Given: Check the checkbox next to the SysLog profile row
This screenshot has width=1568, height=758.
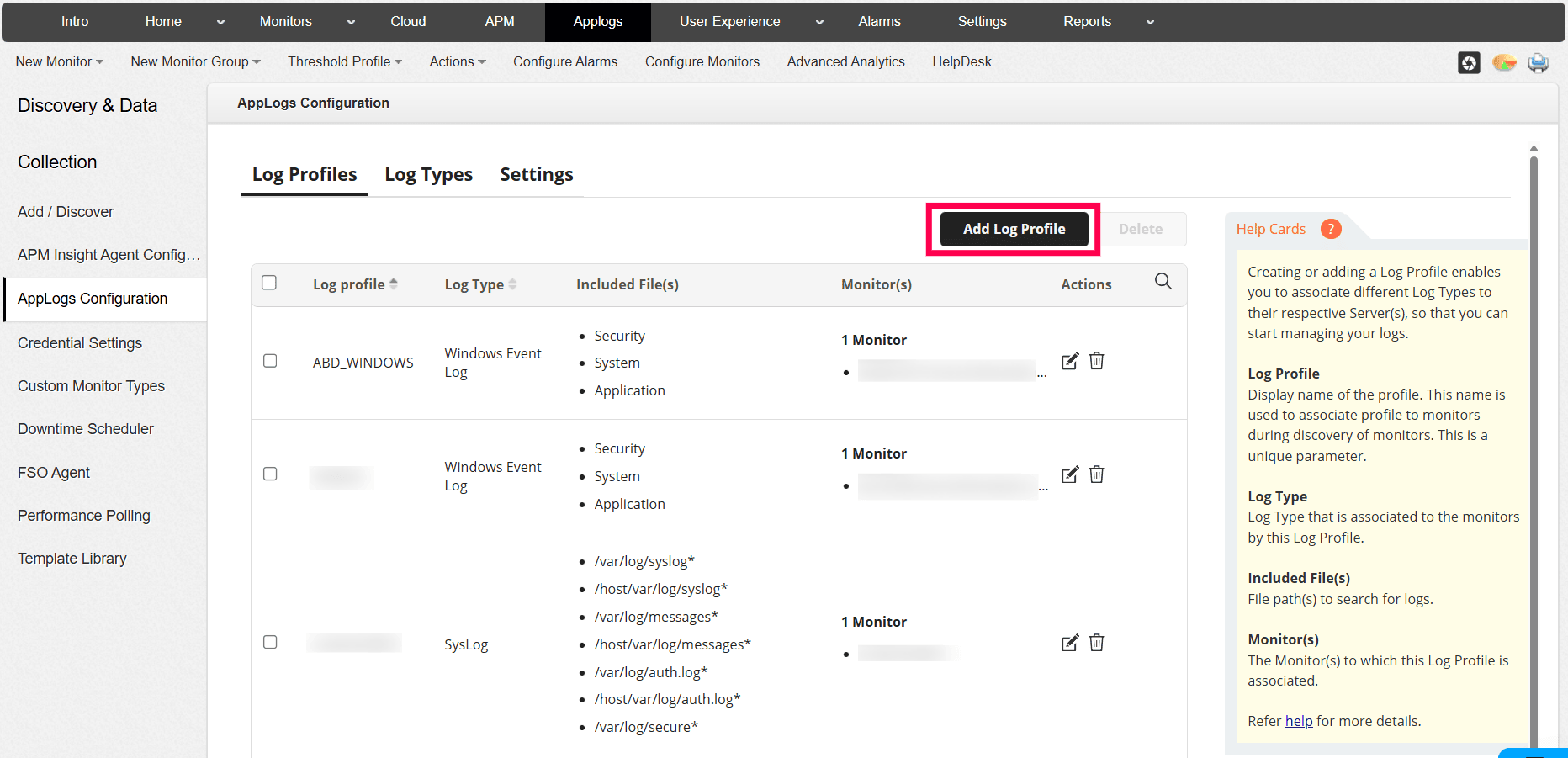Looking at the screenshot, I should [270, 642].
